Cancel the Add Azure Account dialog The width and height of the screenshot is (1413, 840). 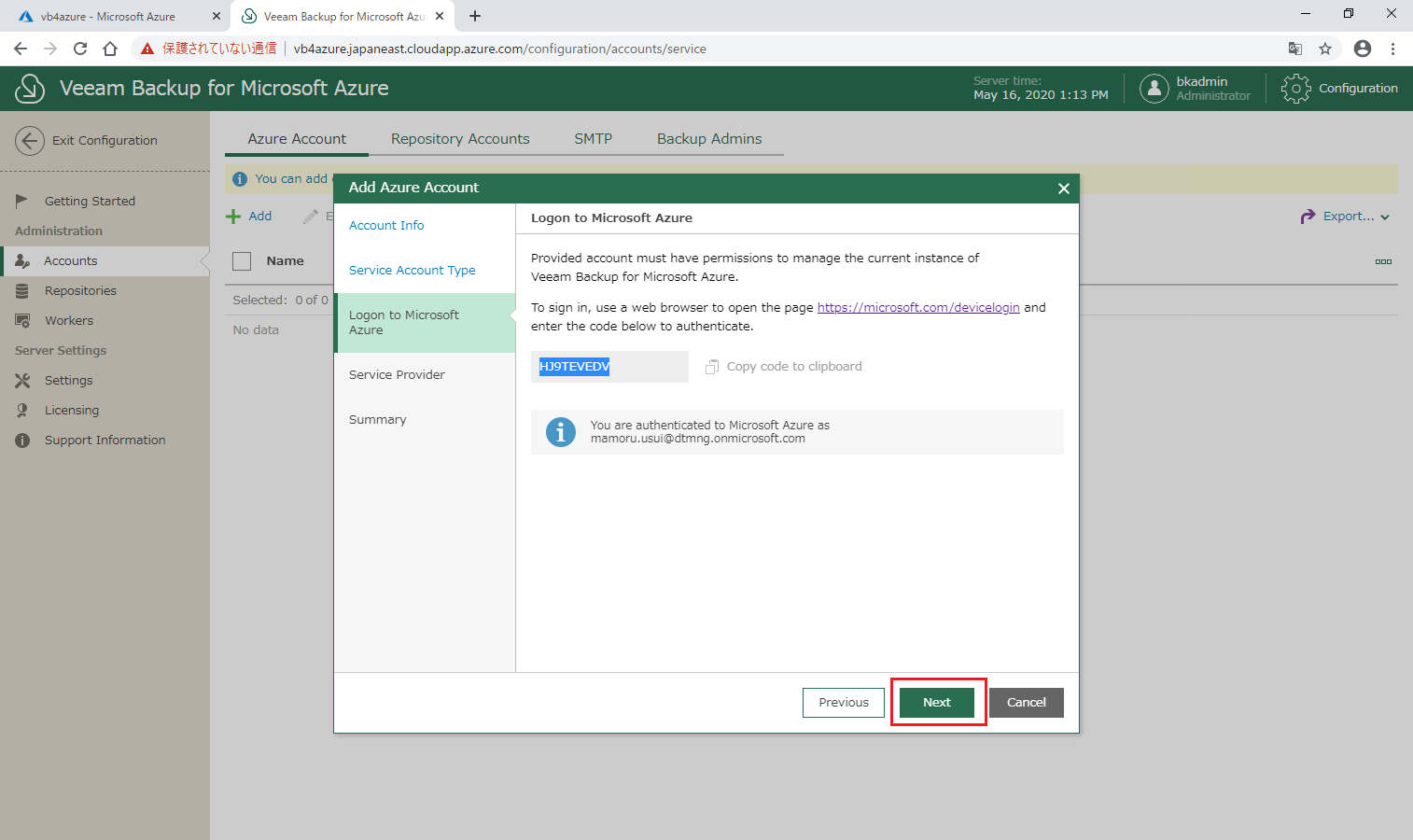(1027, 702)
